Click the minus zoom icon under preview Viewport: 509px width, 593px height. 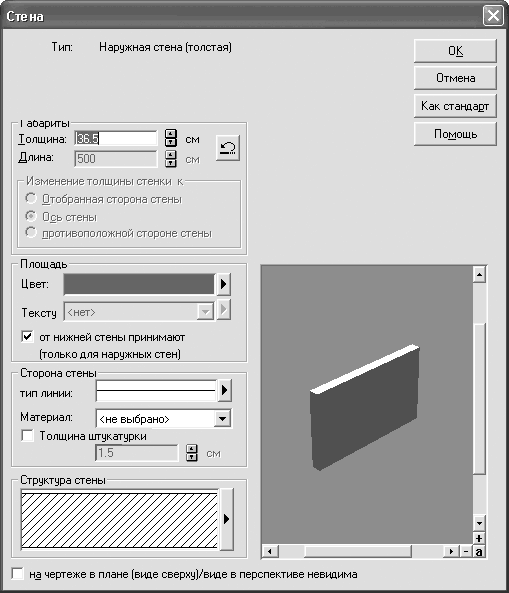[x=466, y=551]
